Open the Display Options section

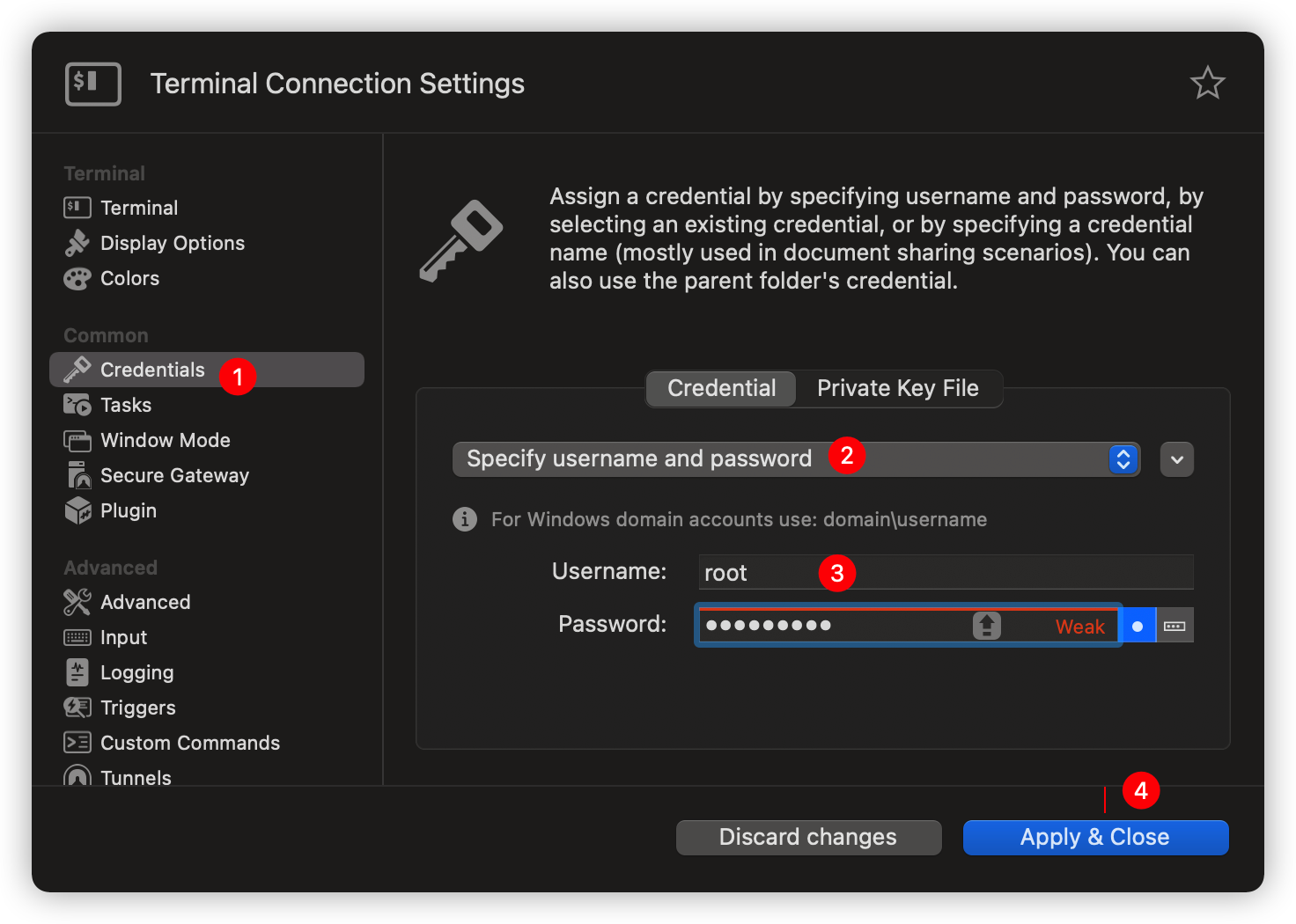172,244
